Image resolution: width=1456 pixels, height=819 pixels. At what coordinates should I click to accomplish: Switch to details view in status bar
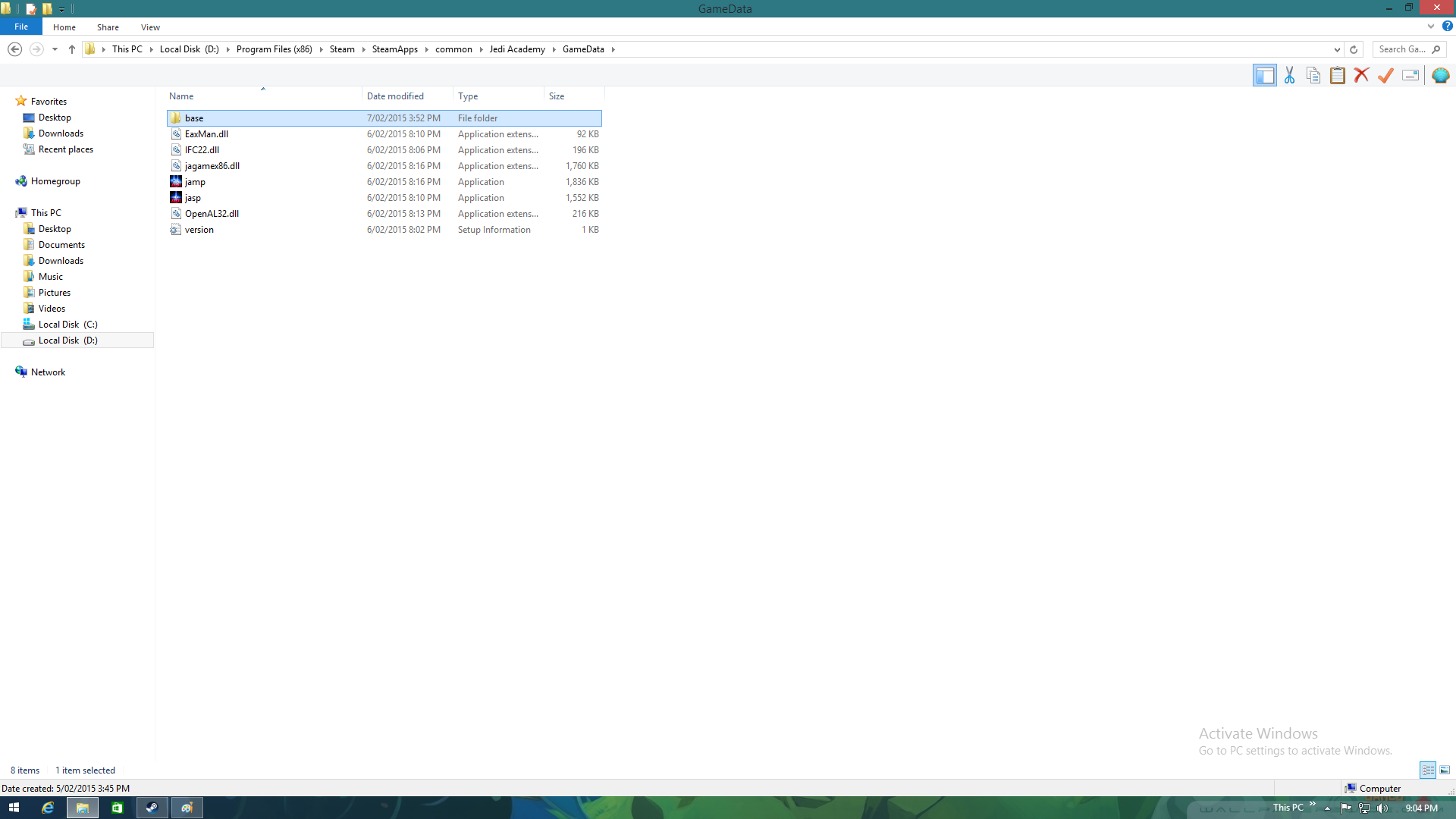(x=1427, y=770)
